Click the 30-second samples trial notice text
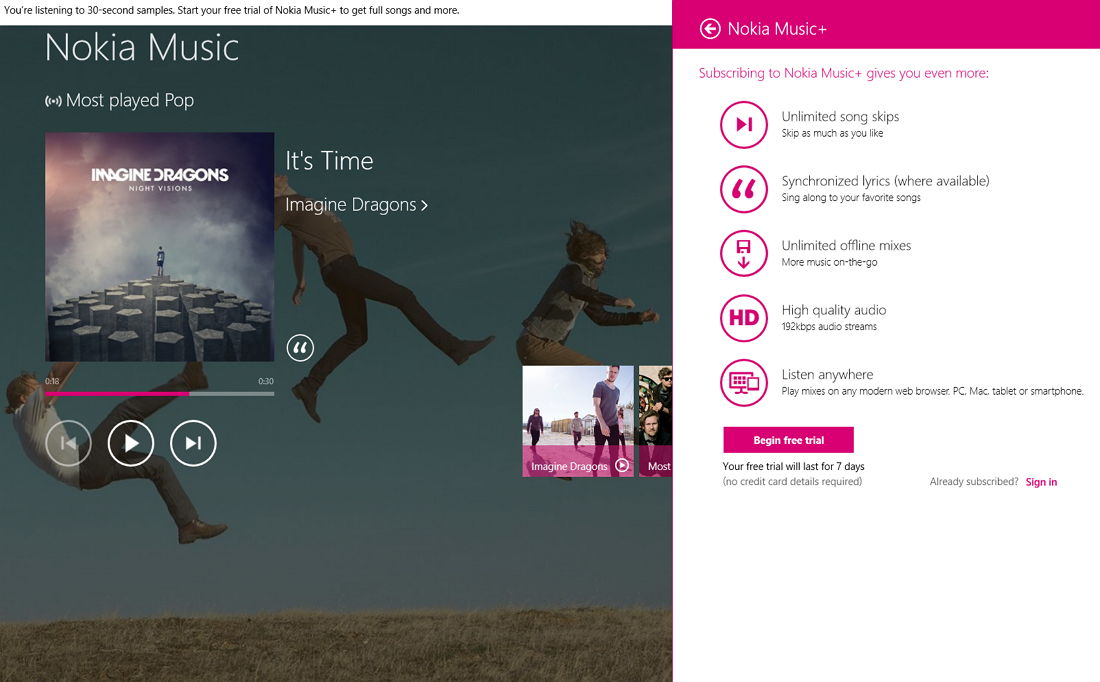The width and height of the screenshot is (1100, 682). [x=232, y=11]
